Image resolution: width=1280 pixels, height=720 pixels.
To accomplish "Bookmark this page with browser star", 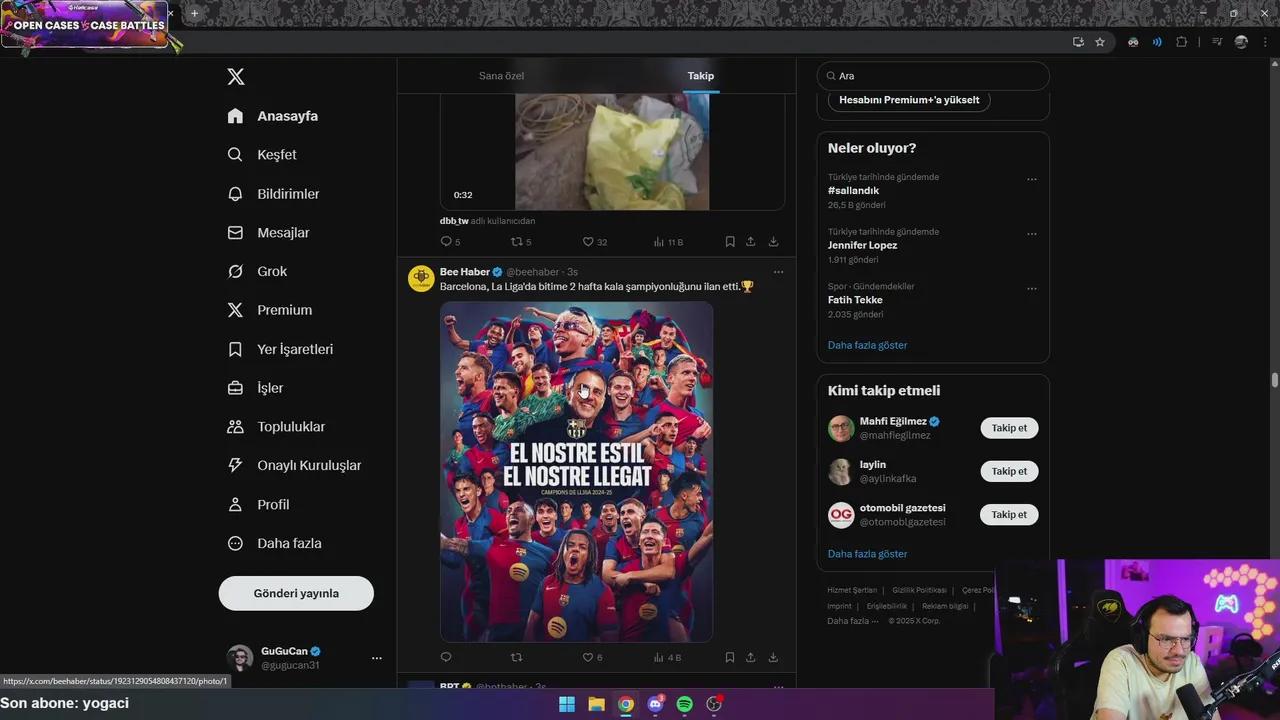I will click(1100, 42).
